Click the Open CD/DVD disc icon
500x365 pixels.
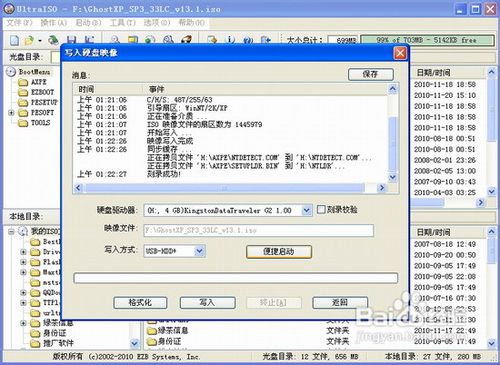point(53,40)
